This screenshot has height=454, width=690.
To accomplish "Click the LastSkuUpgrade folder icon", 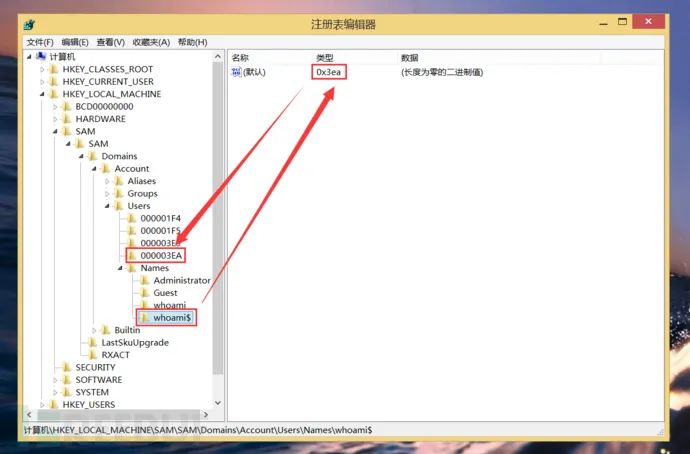I will click(x=92, y=342).
